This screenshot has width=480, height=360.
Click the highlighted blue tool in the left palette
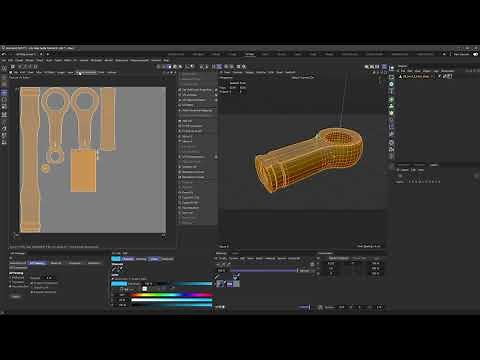[x=4, y=92]
